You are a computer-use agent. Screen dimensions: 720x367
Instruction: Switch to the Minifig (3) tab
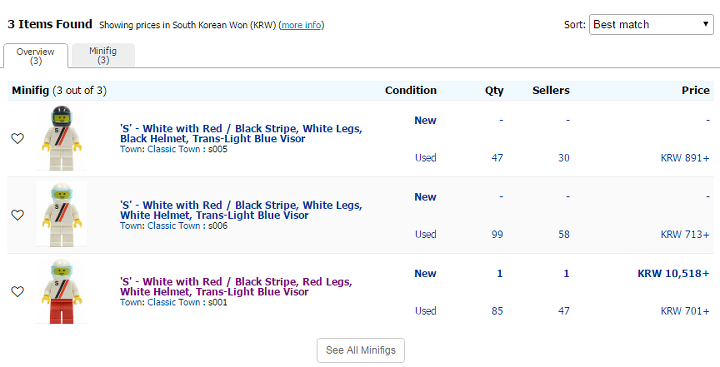(103, 56)
